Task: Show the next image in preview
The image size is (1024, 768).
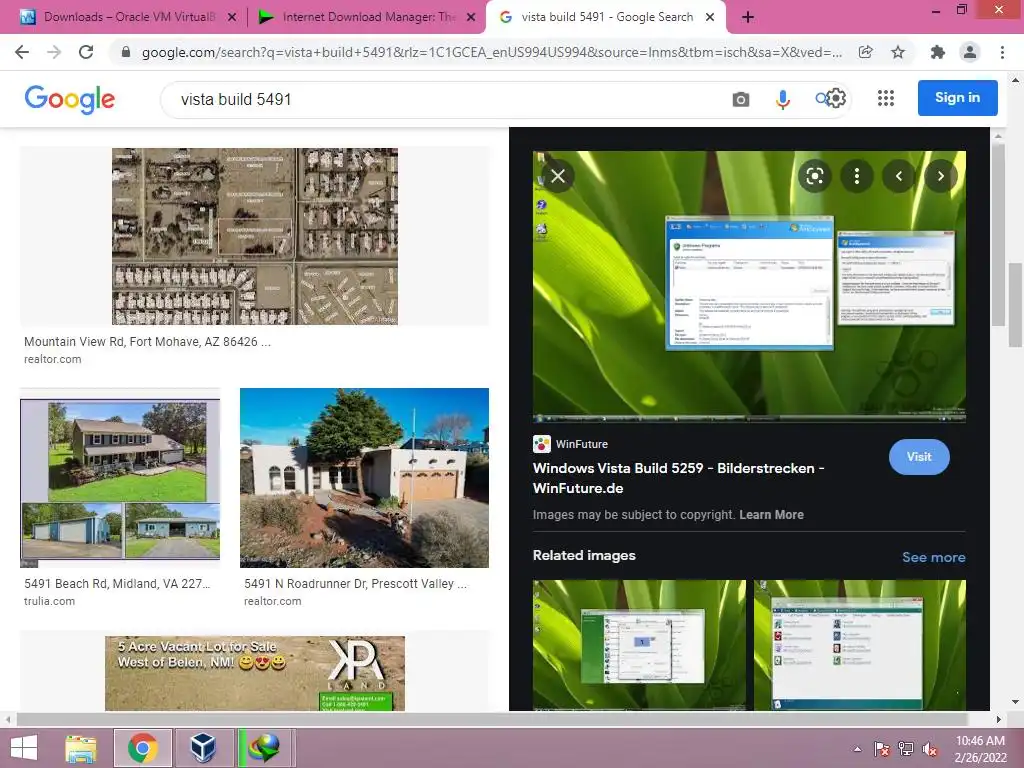Action: pyautogui.click(x=940, y=176)
